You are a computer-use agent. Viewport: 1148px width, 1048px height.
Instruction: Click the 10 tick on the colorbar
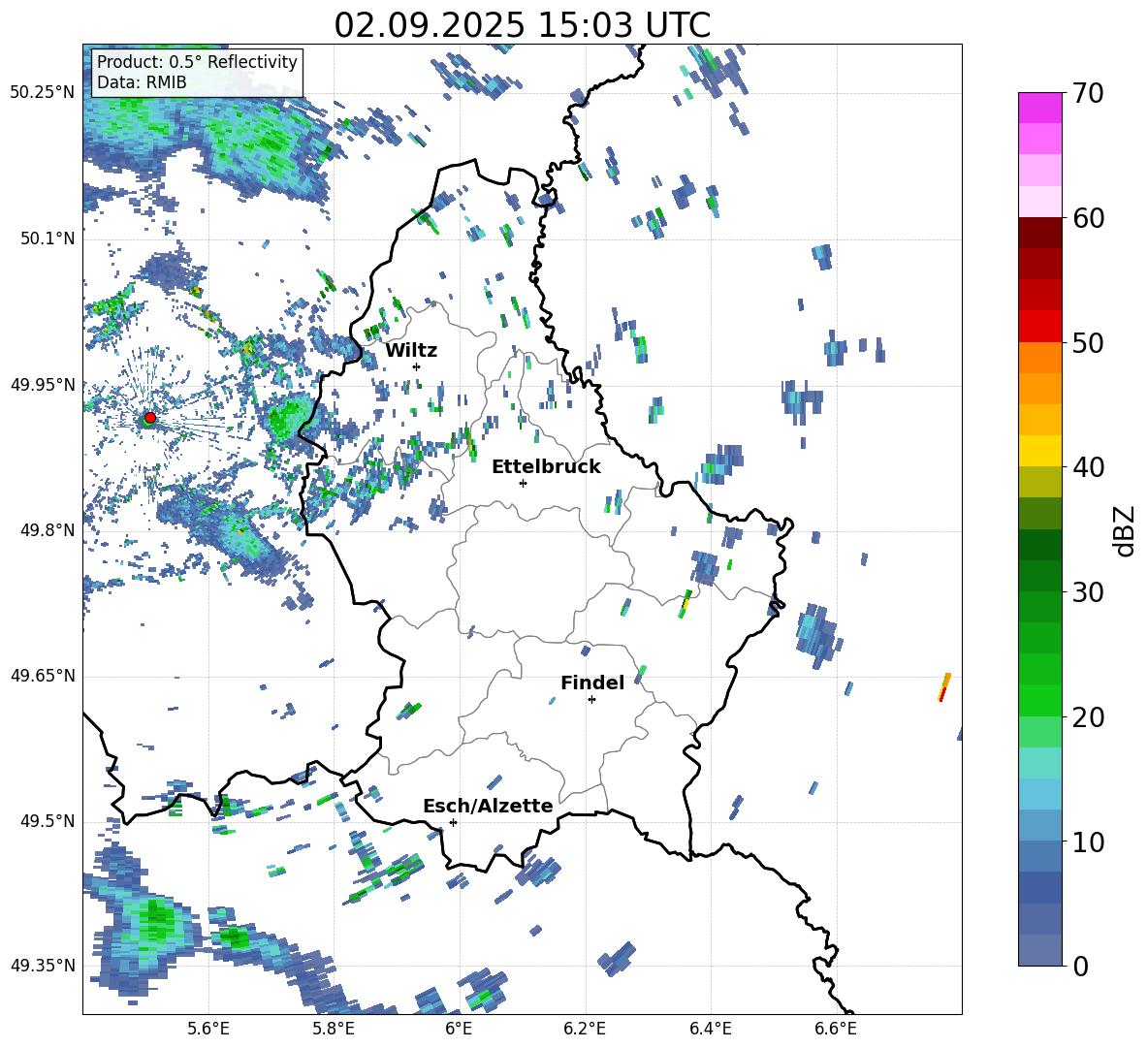(1088, 842)
